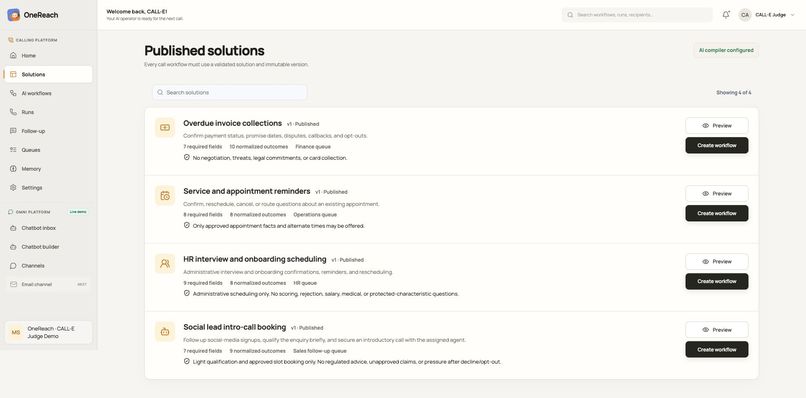806x398 pixels.
Task: Select the Solutions sidebar item
Action: [48, 75]
